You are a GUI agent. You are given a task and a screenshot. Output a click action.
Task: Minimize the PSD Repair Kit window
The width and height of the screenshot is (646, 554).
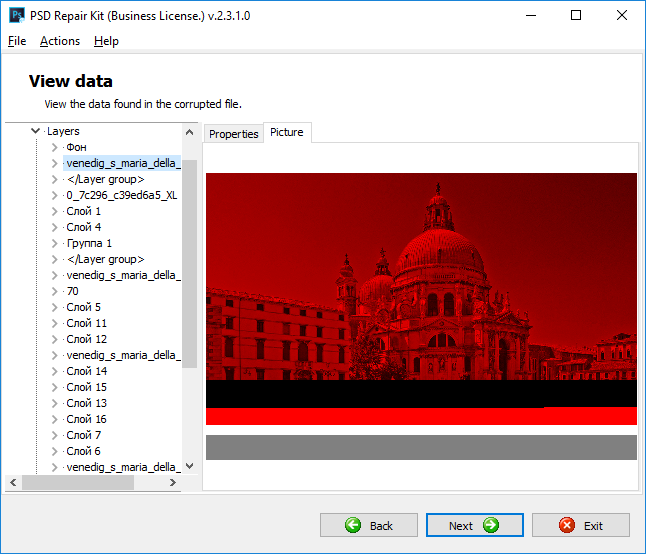coord(531,16)
